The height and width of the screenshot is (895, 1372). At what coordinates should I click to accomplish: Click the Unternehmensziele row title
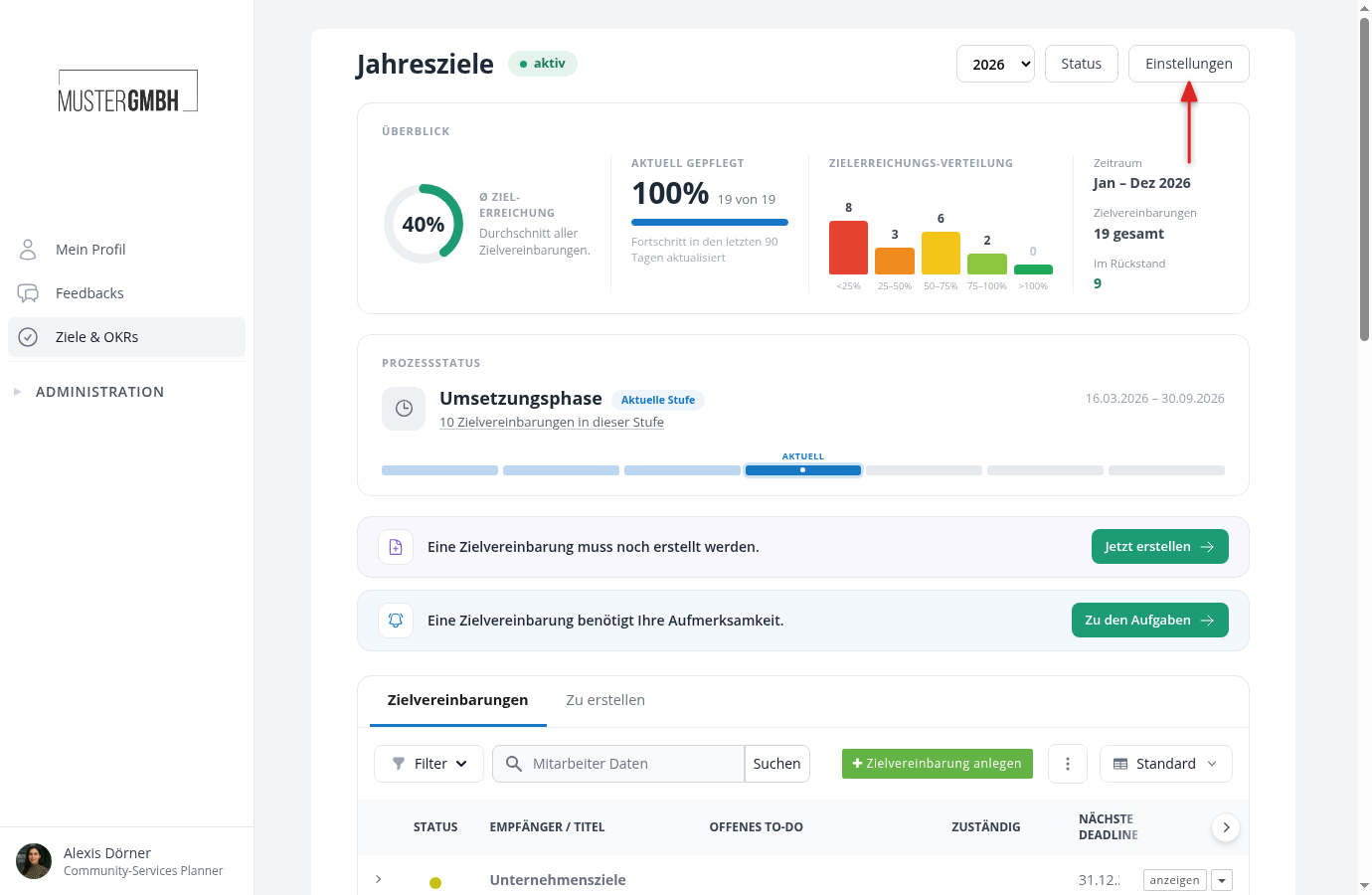558,880
